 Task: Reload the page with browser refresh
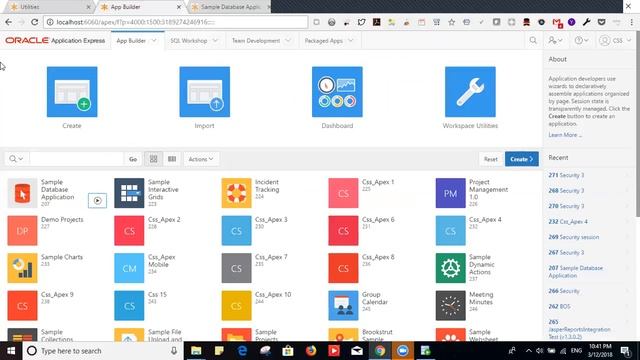coord(35,22)
